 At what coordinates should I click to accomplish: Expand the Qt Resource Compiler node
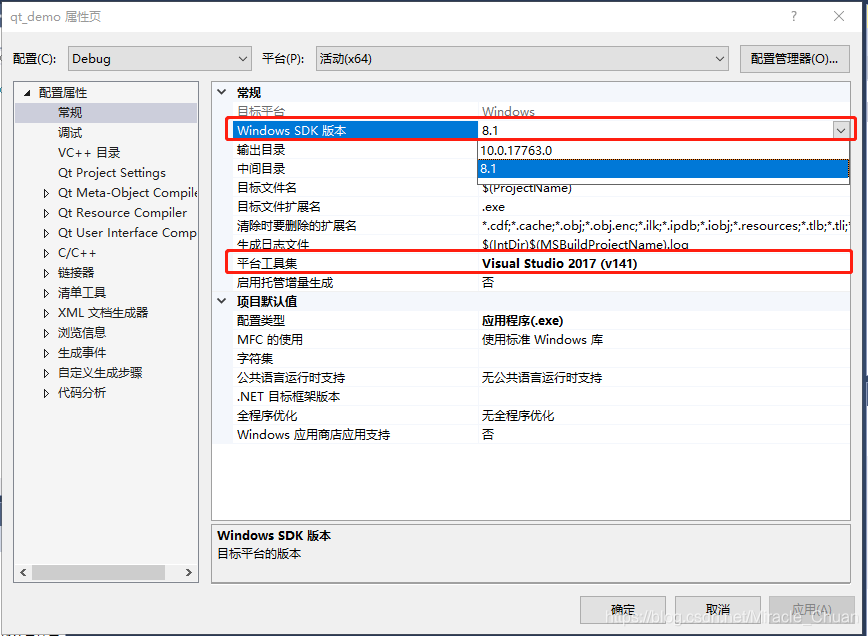click(x=46, y=213)
